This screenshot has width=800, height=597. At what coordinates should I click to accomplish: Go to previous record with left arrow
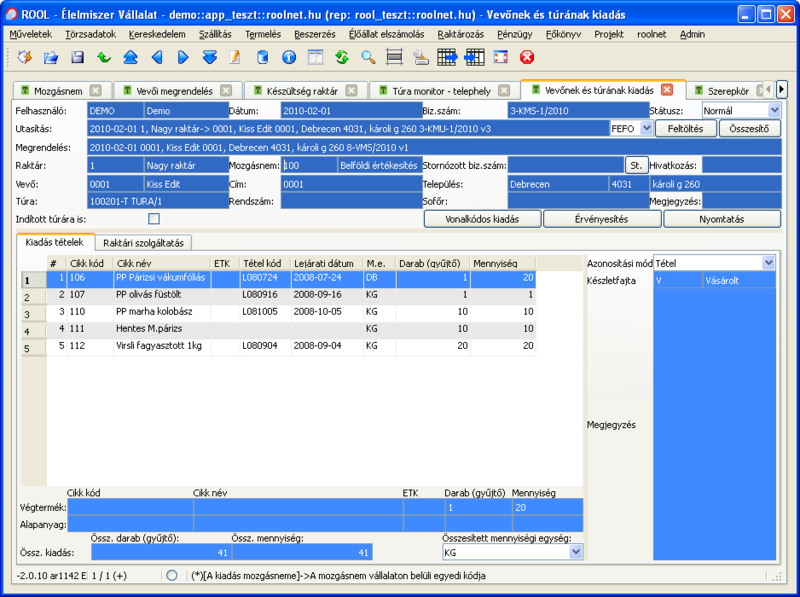(156, 57)
